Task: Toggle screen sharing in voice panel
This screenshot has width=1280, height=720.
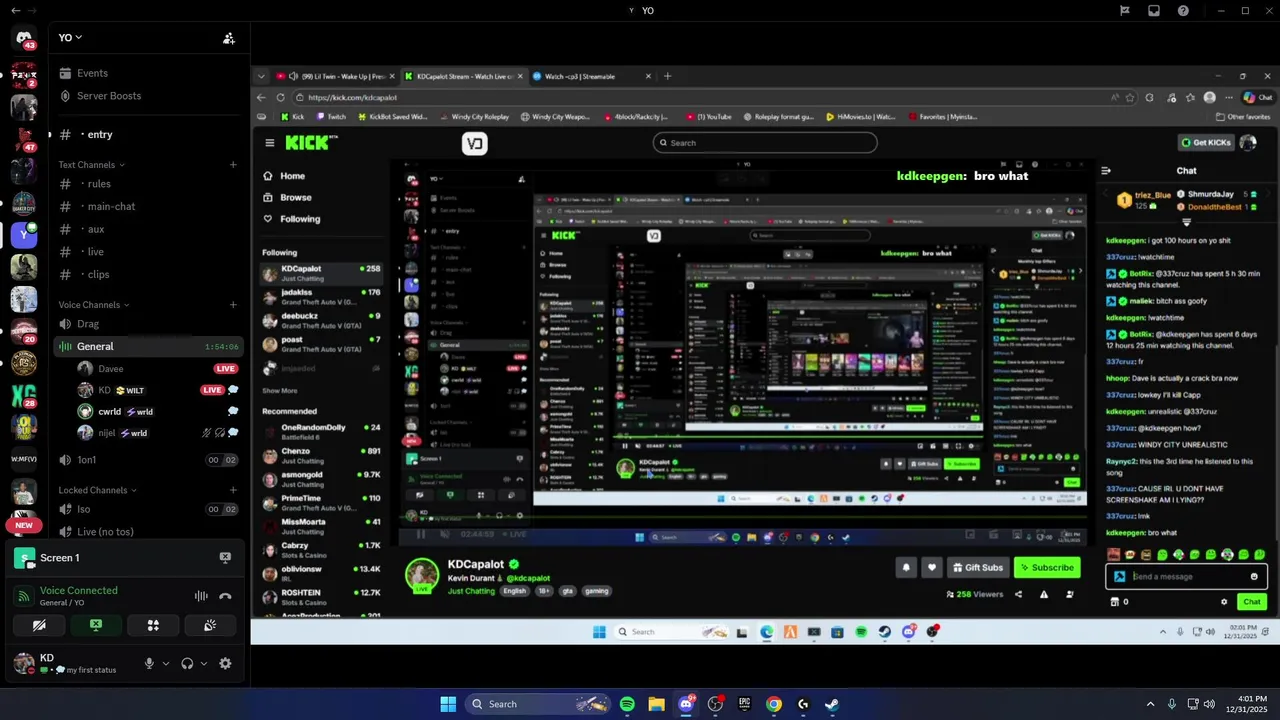Action: coord(96,625)
